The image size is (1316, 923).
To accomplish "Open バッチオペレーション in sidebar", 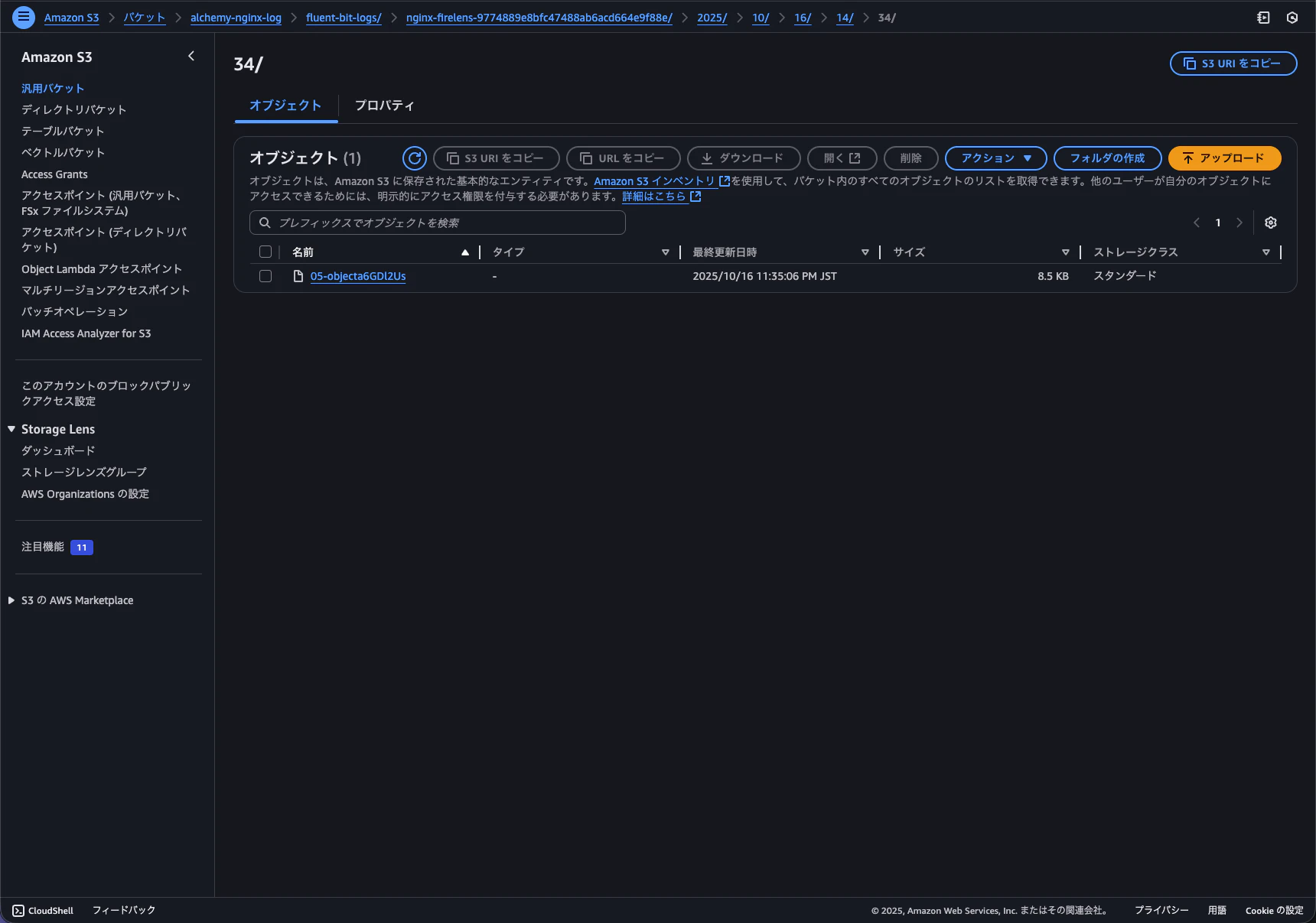I will [74, 312].
